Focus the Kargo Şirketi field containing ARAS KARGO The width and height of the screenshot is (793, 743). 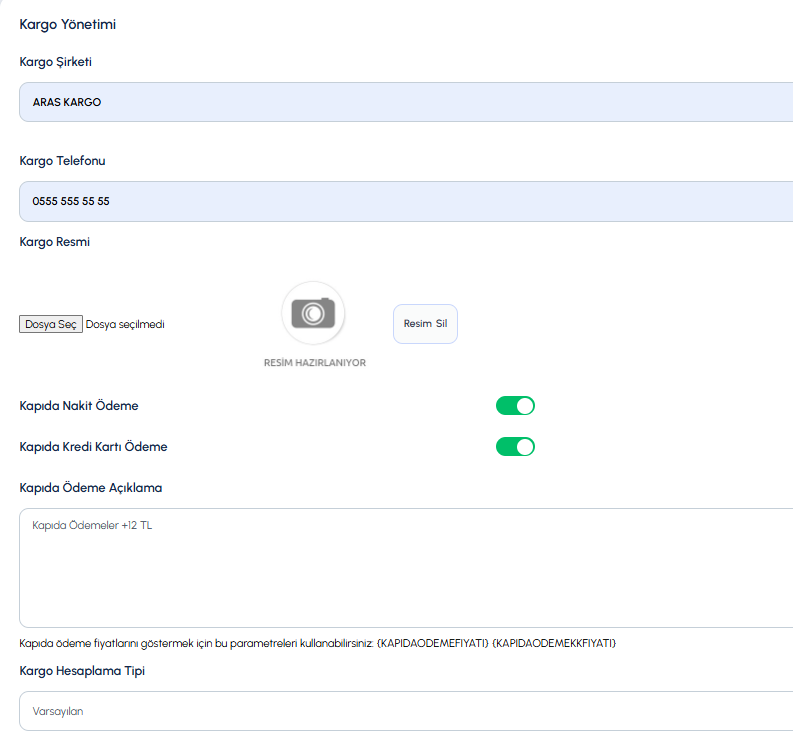(406, 102)
